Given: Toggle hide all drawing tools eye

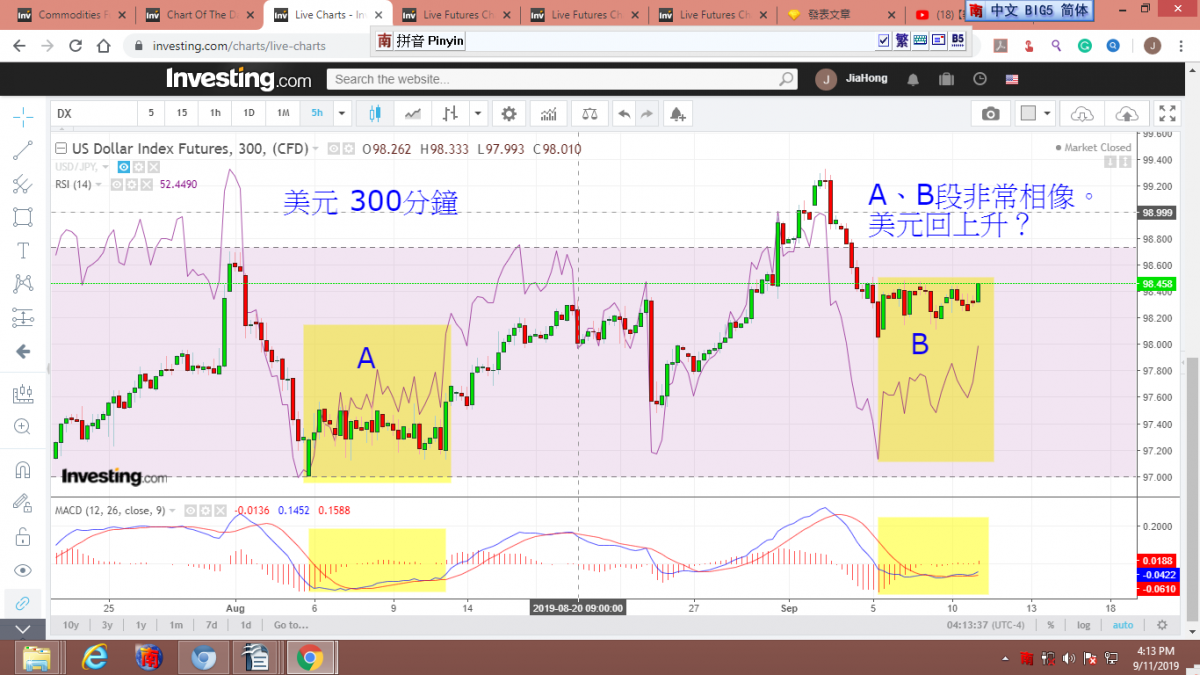Looking at the screenshot, I should pos(23,569).
